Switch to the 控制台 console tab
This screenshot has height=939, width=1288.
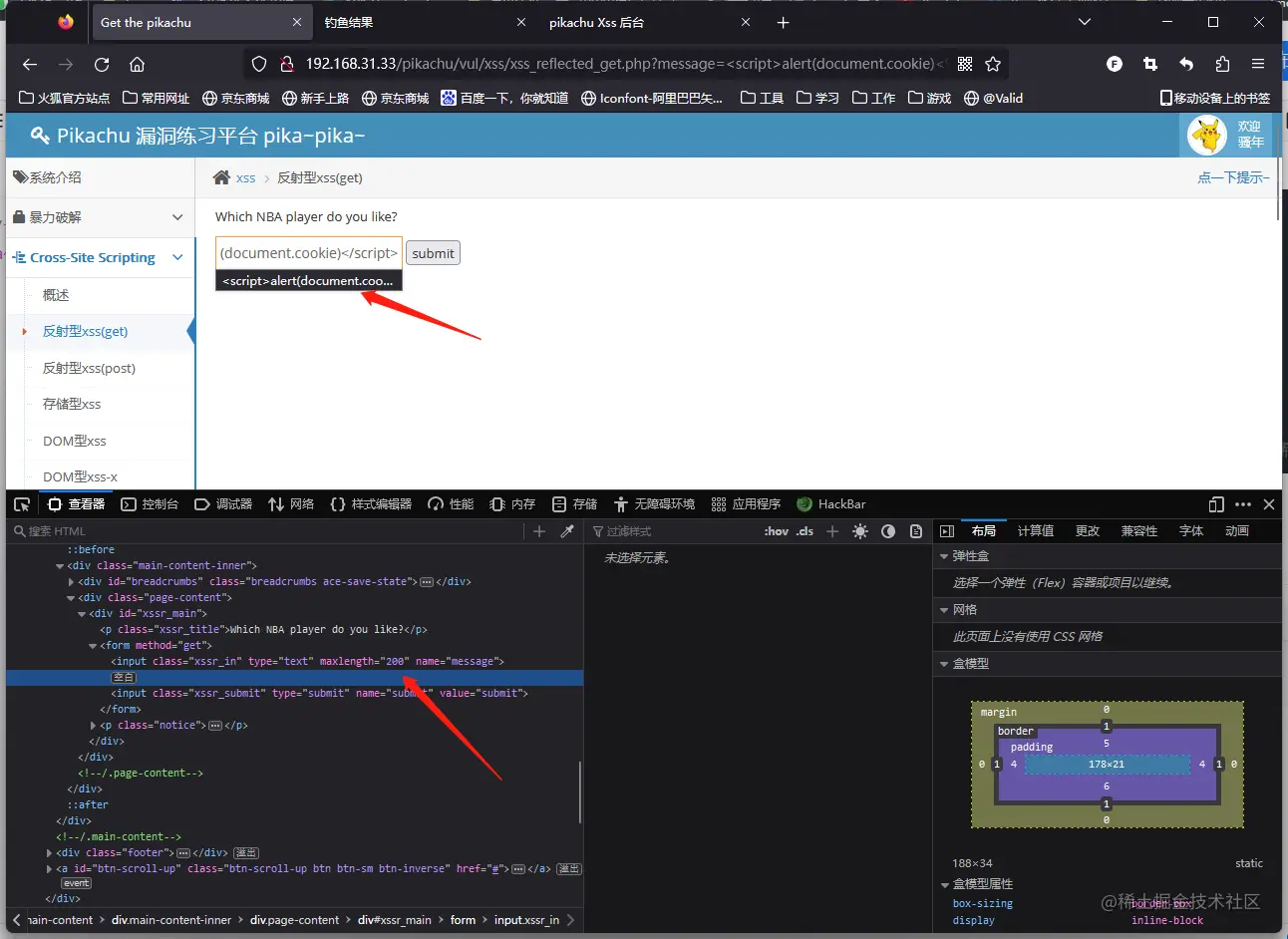point(150,504)
